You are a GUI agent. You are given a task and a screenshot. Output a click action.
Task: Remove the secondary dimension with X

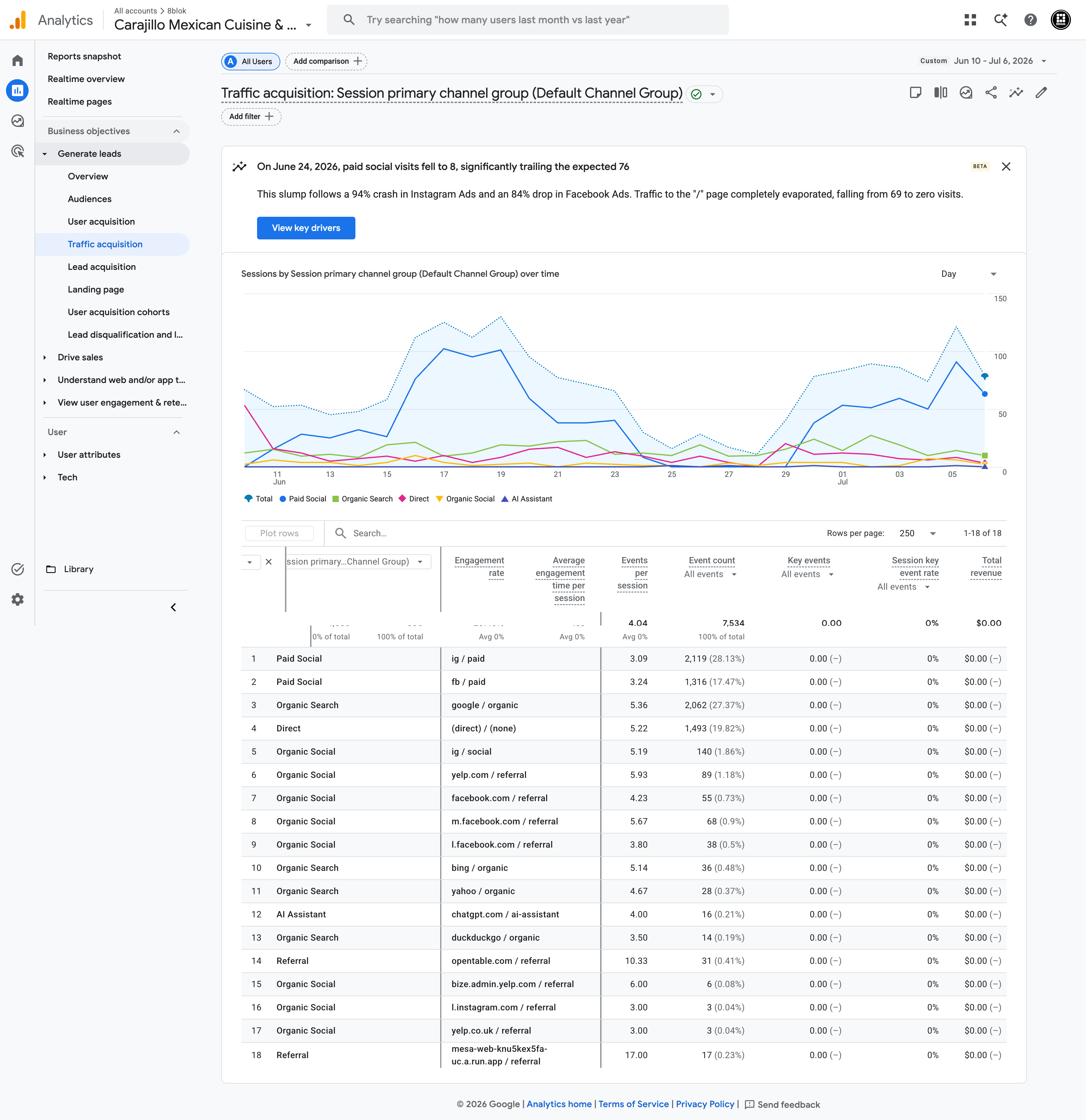pos(269,562)
